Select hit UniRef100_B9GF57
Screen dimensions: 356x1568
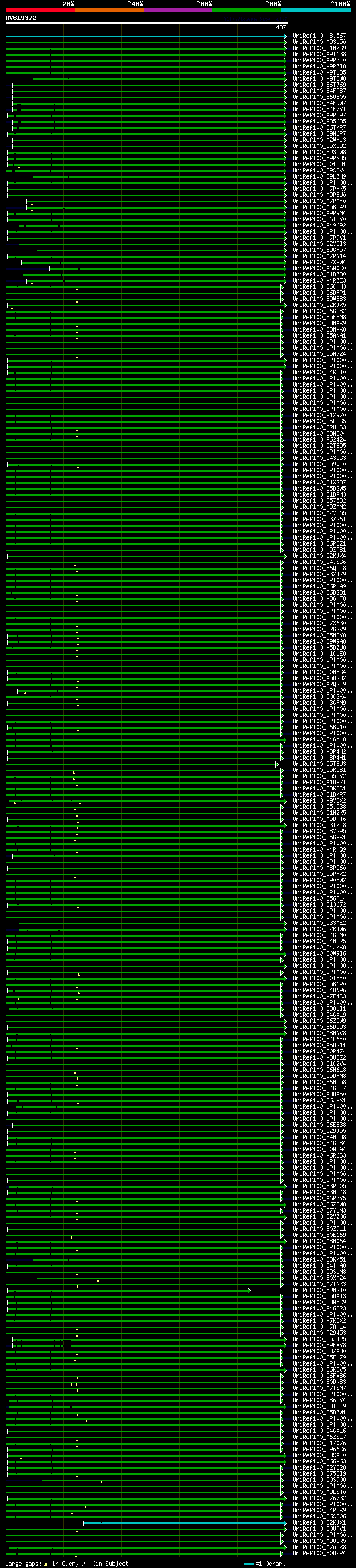[x=319, y=250]
